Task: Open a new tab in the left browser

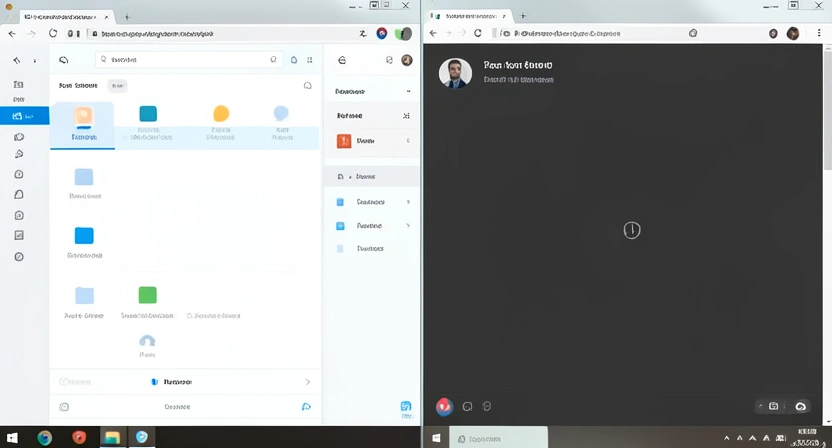Action: click(x=127, y=17)
